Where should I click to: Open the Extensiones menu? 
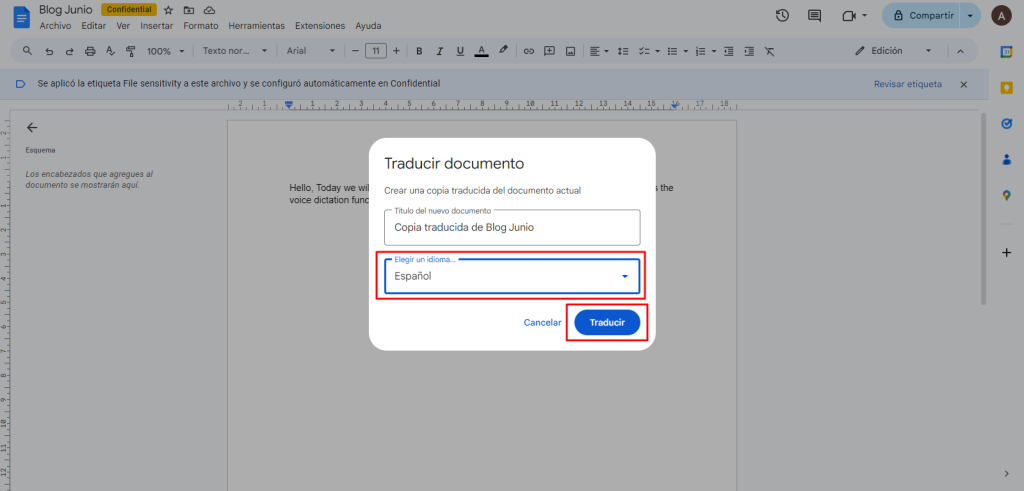click(x=320, y=26)
